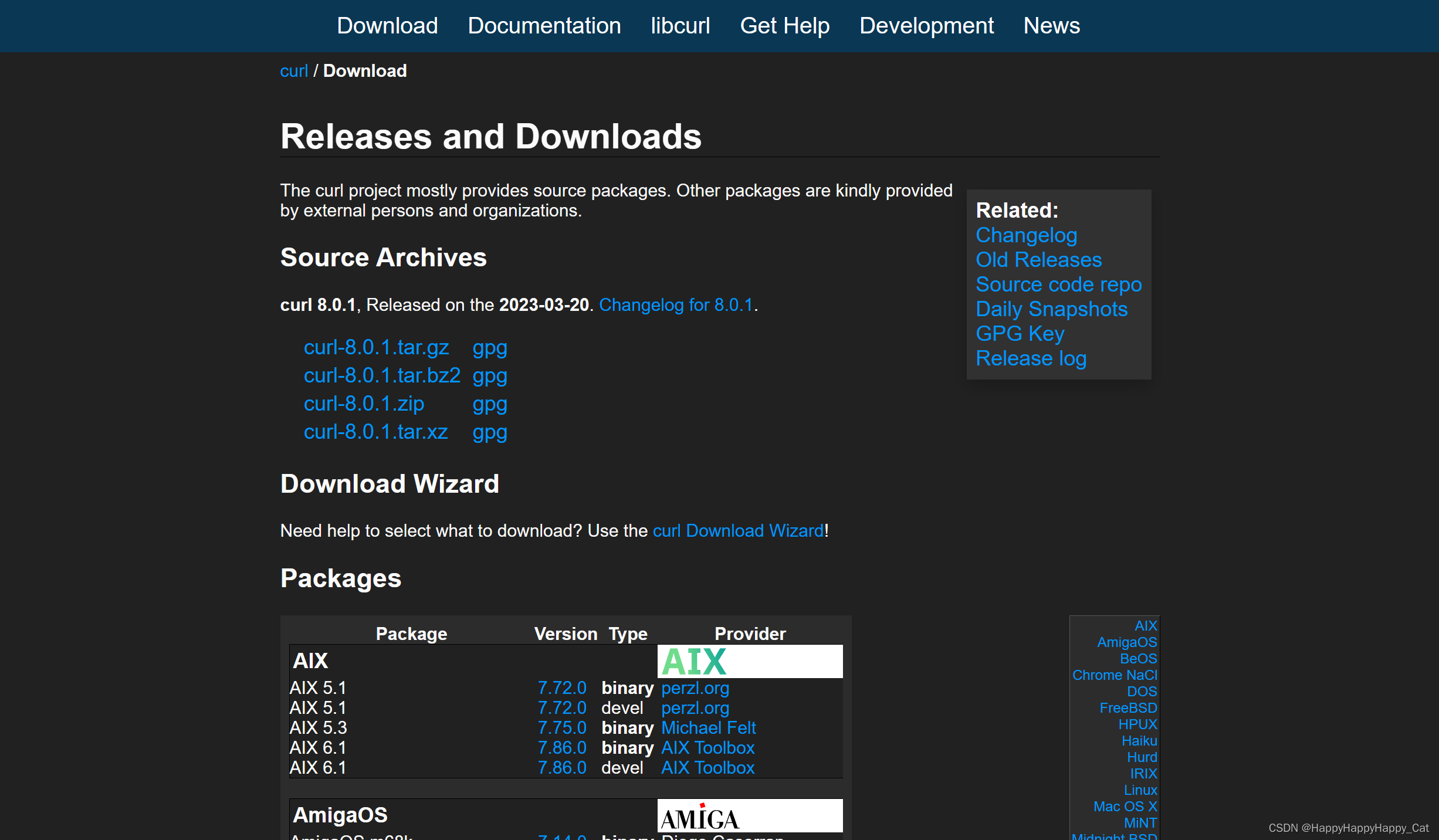Open the GPG Key related link
The image size is (1439, 840).
(1020, 334)
